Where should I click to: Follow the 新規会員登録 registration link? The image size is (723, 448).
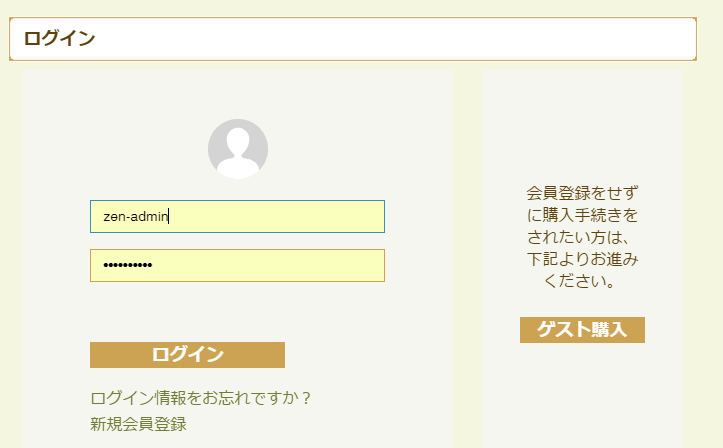tap(138, 424)
